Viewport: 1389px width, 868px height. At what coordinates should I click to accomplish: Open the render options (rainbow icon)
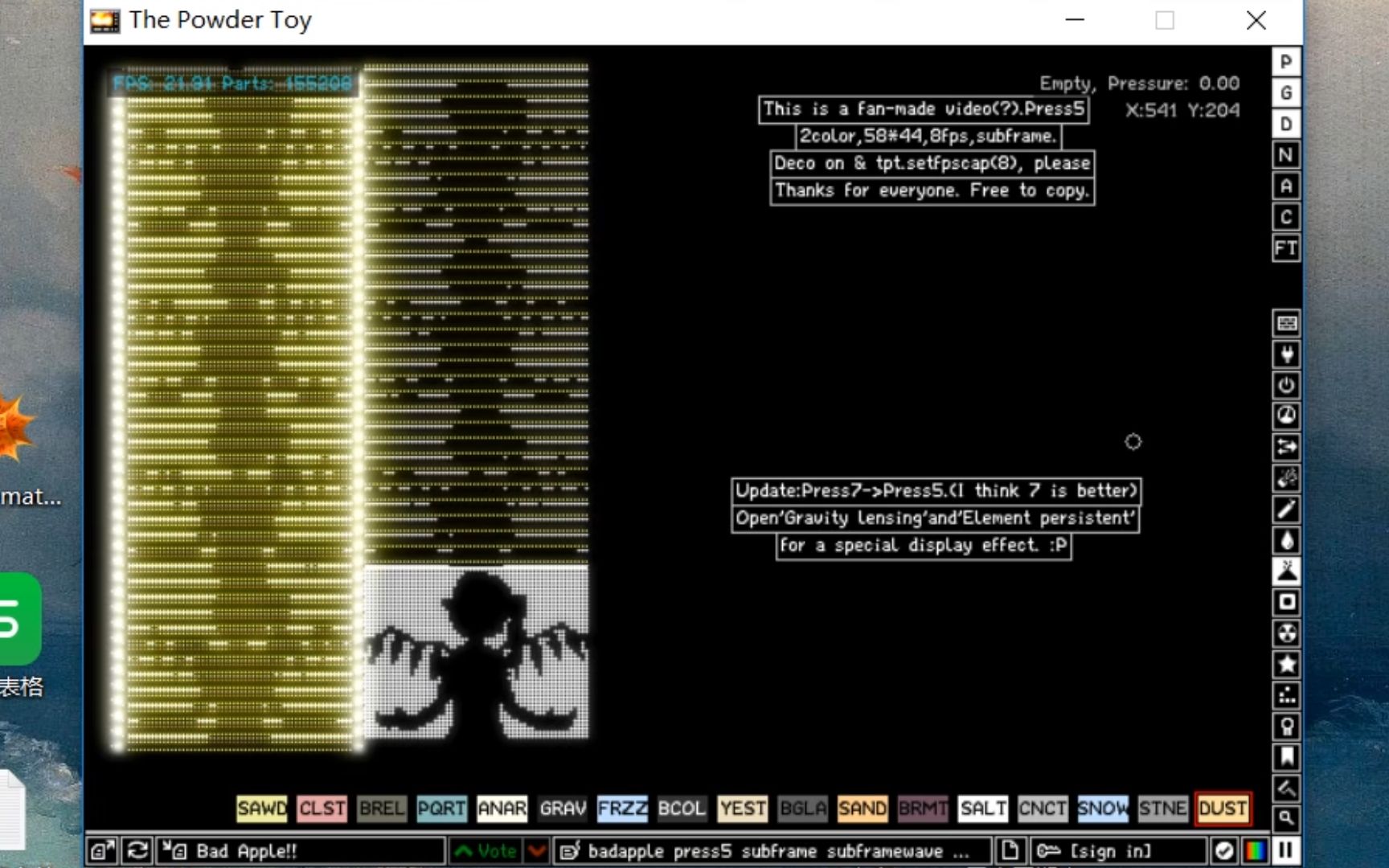[1255, 850]
